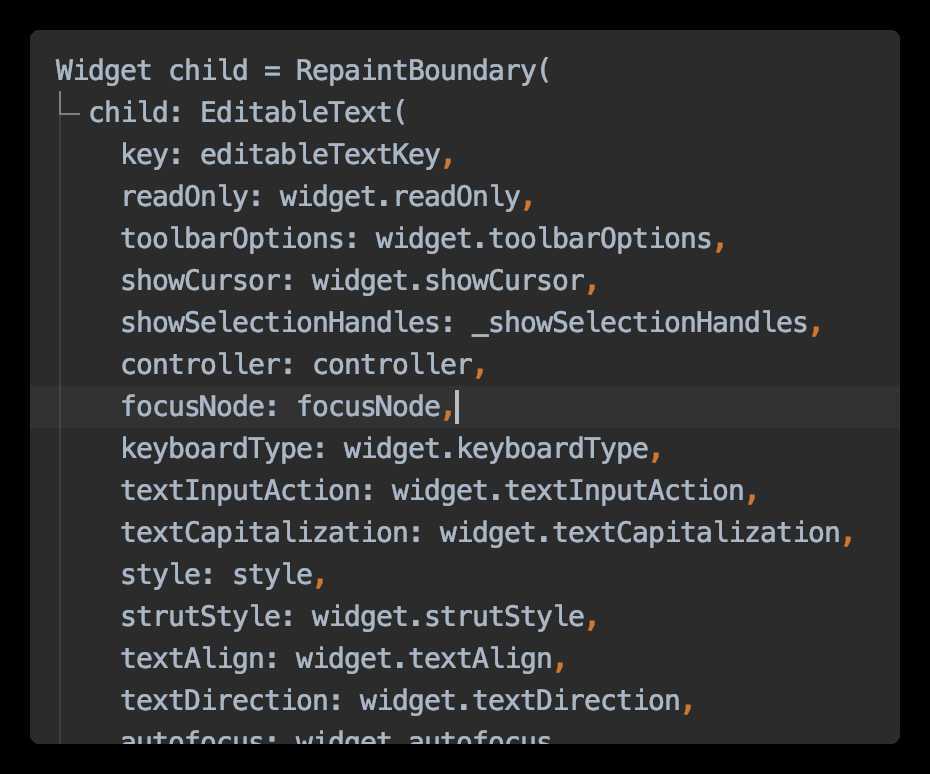Image resolution: width=930 pixels, height=774 pixels.
Task: Click the widget.strutStyle value
Action: (448, 617)
